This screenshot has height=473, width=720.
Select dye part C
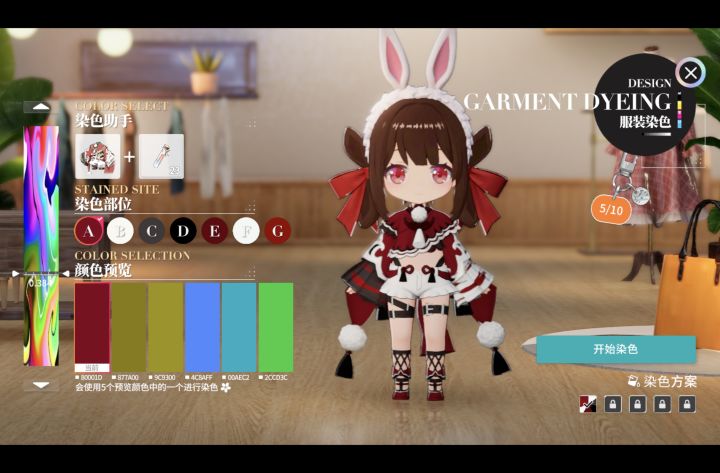coord(152,231)
